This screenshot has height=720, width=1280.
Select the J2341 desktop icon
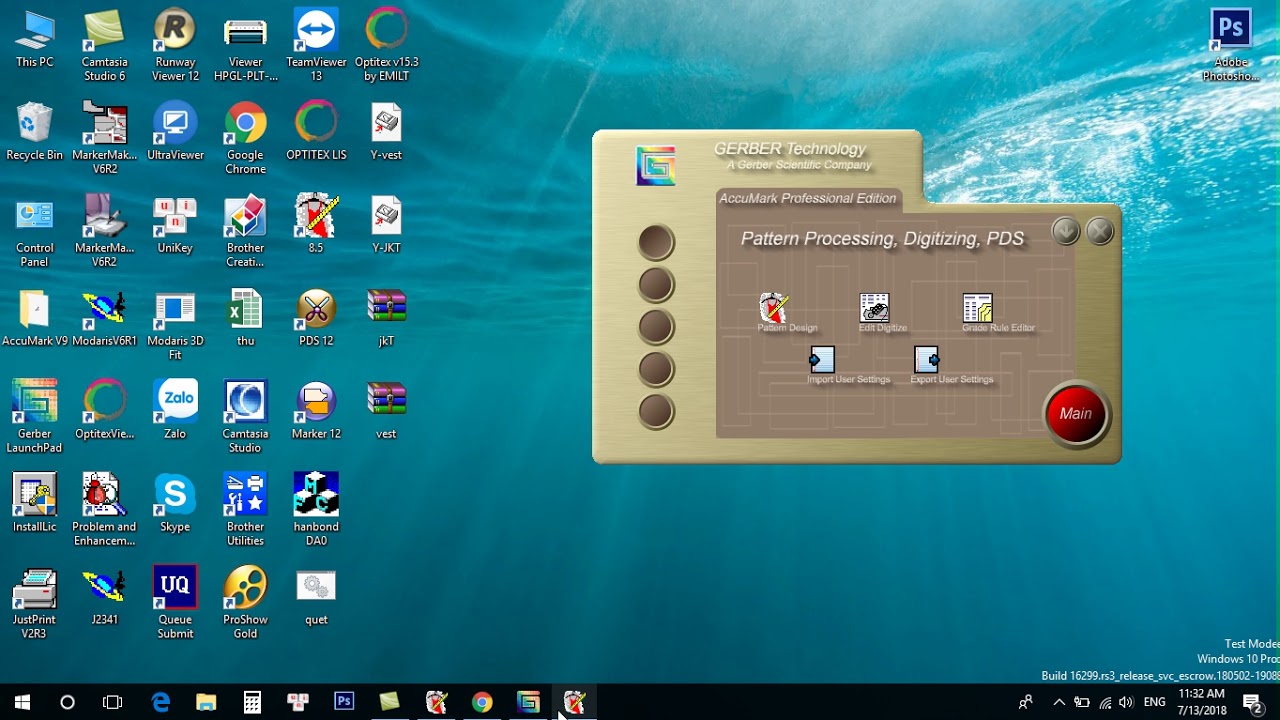(105, 596)
